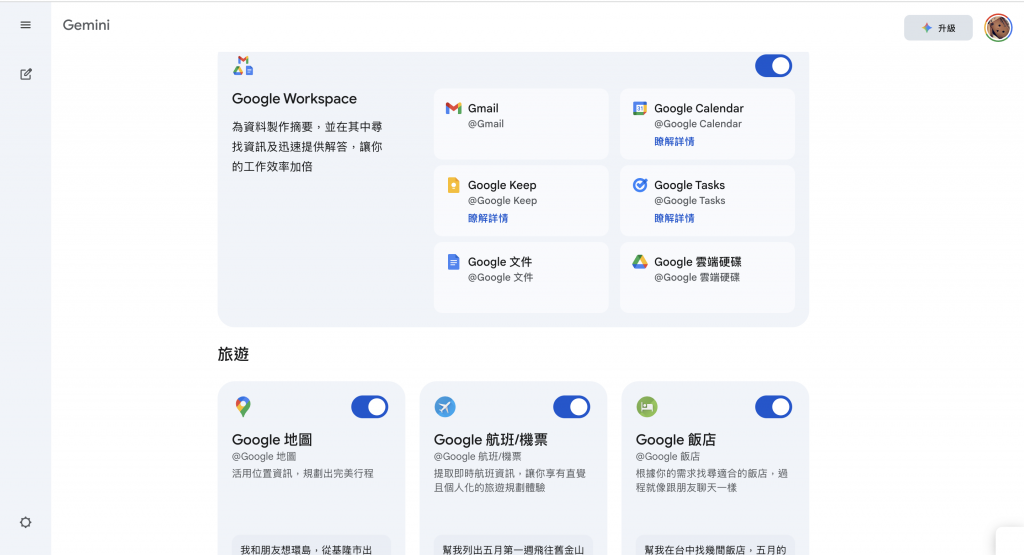Click the Google Keep card title

tap(502, 185)
